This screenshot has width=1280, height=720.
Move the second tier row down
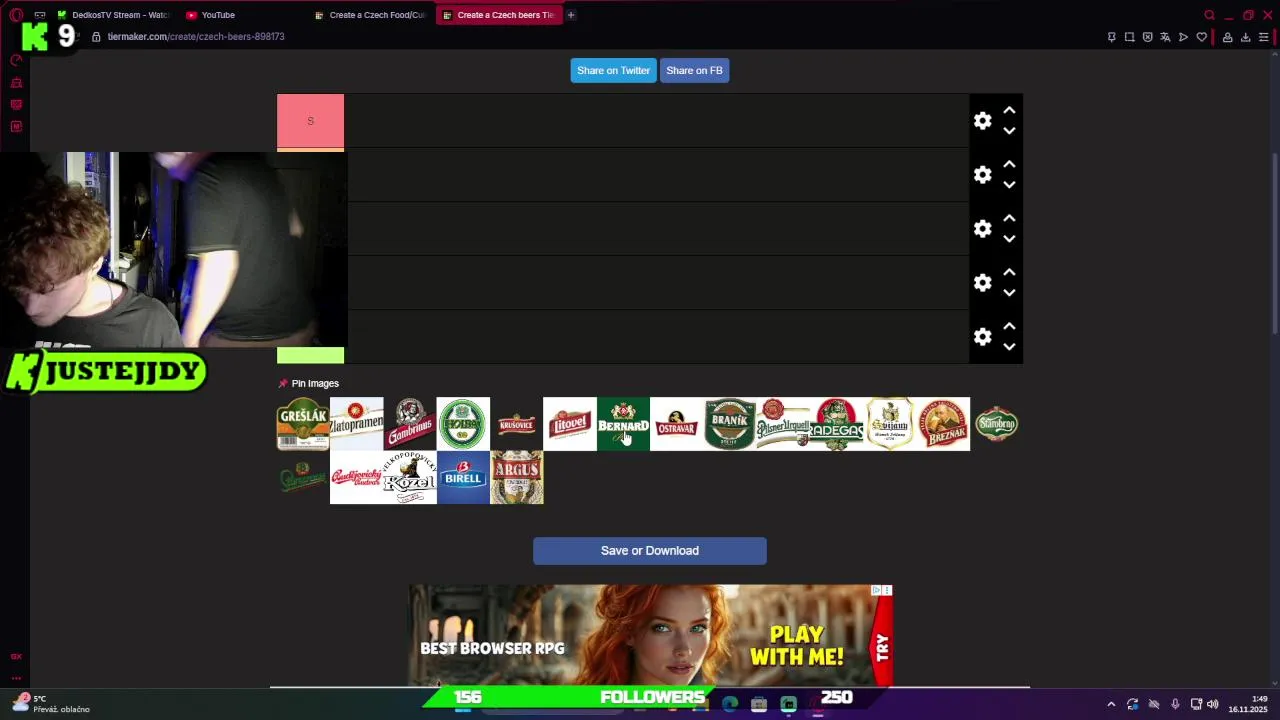pos(1009,185)
